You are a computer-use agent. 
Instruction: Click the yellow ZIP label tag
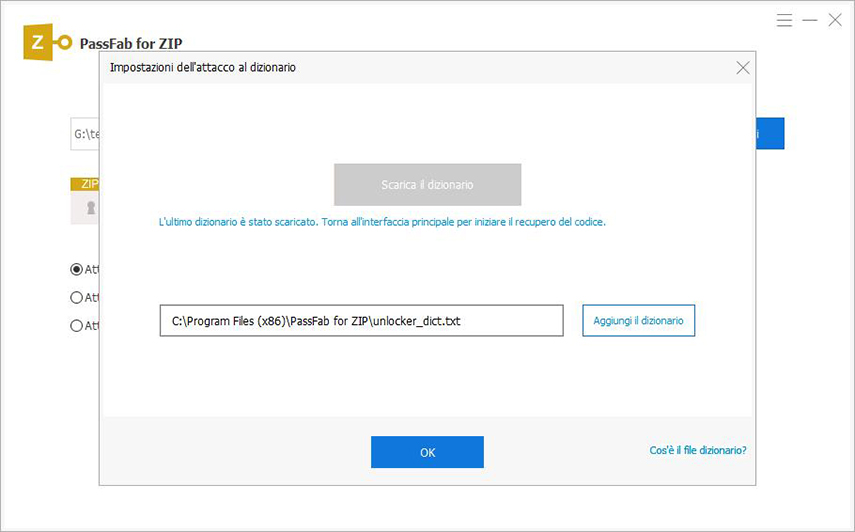point(85,184)
